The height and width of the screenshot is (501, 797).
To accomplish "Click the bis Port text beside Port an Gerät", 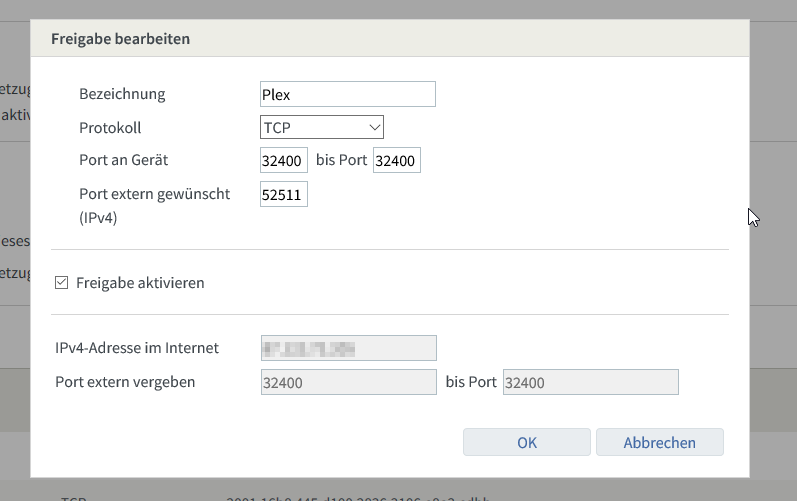I will (x=341, y=160).
